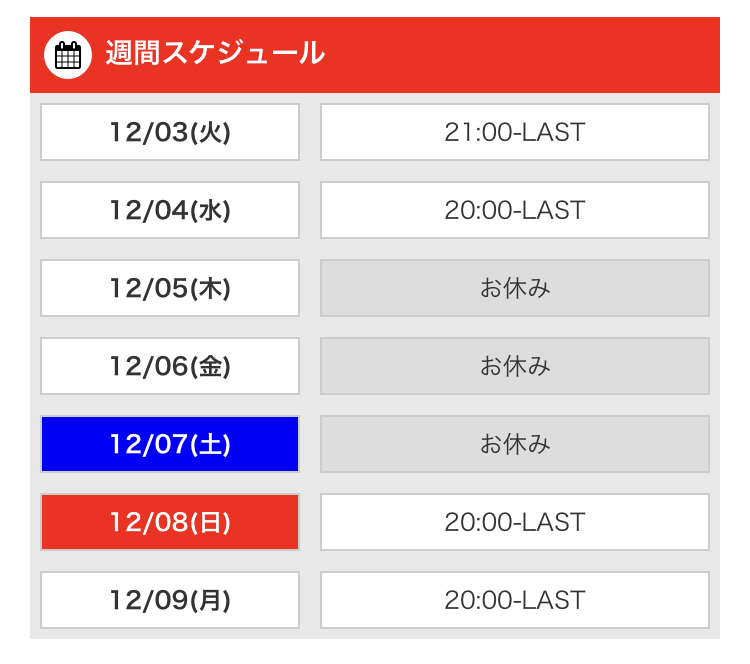
Task: Click the red schedule header bar
Action: point(375,55)
